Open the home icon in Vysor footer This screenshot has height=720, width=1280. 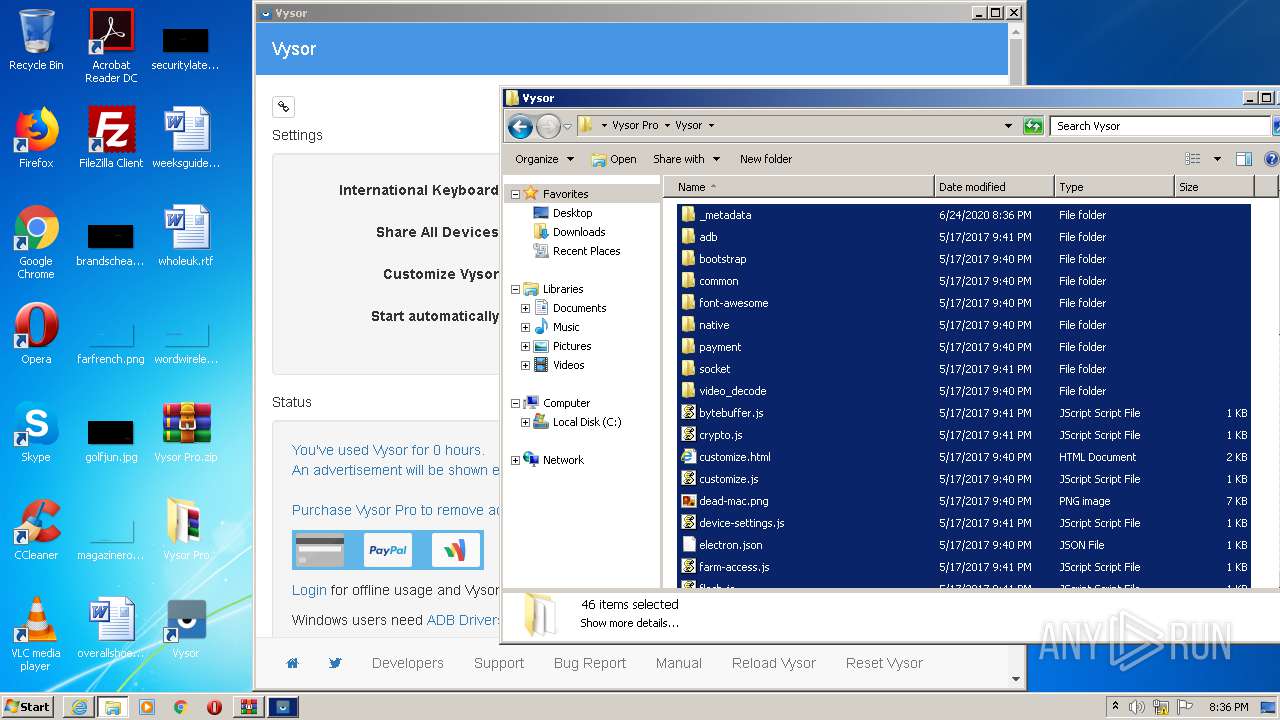292,663
